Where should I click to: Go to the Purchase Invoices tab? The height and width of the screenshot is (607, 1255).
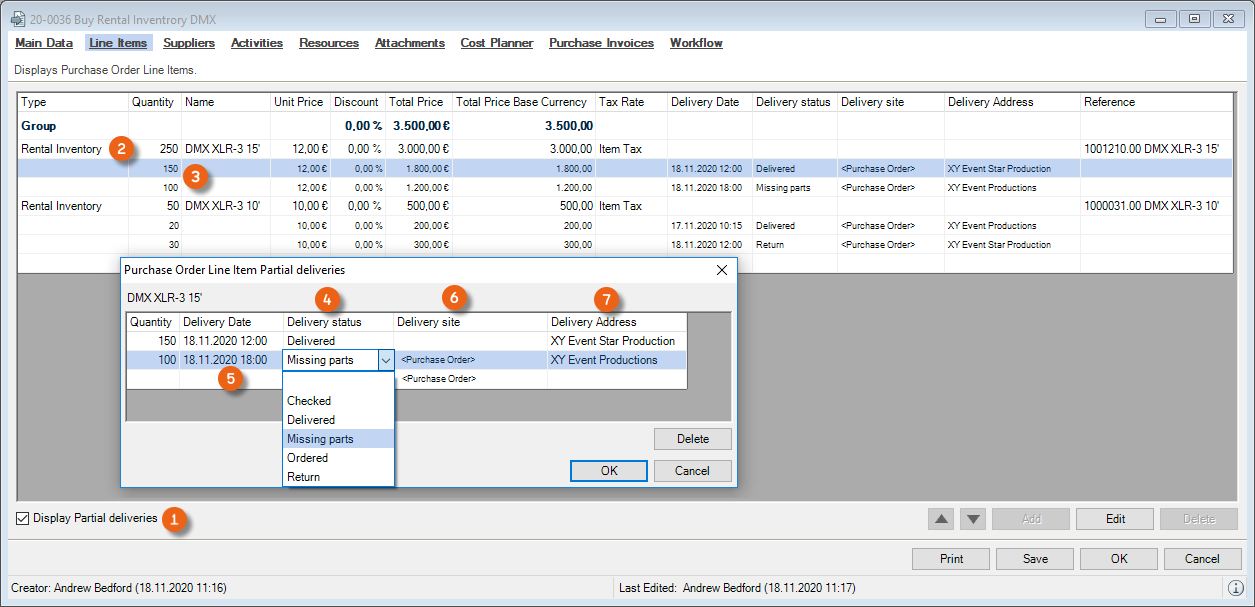(601, 43)
